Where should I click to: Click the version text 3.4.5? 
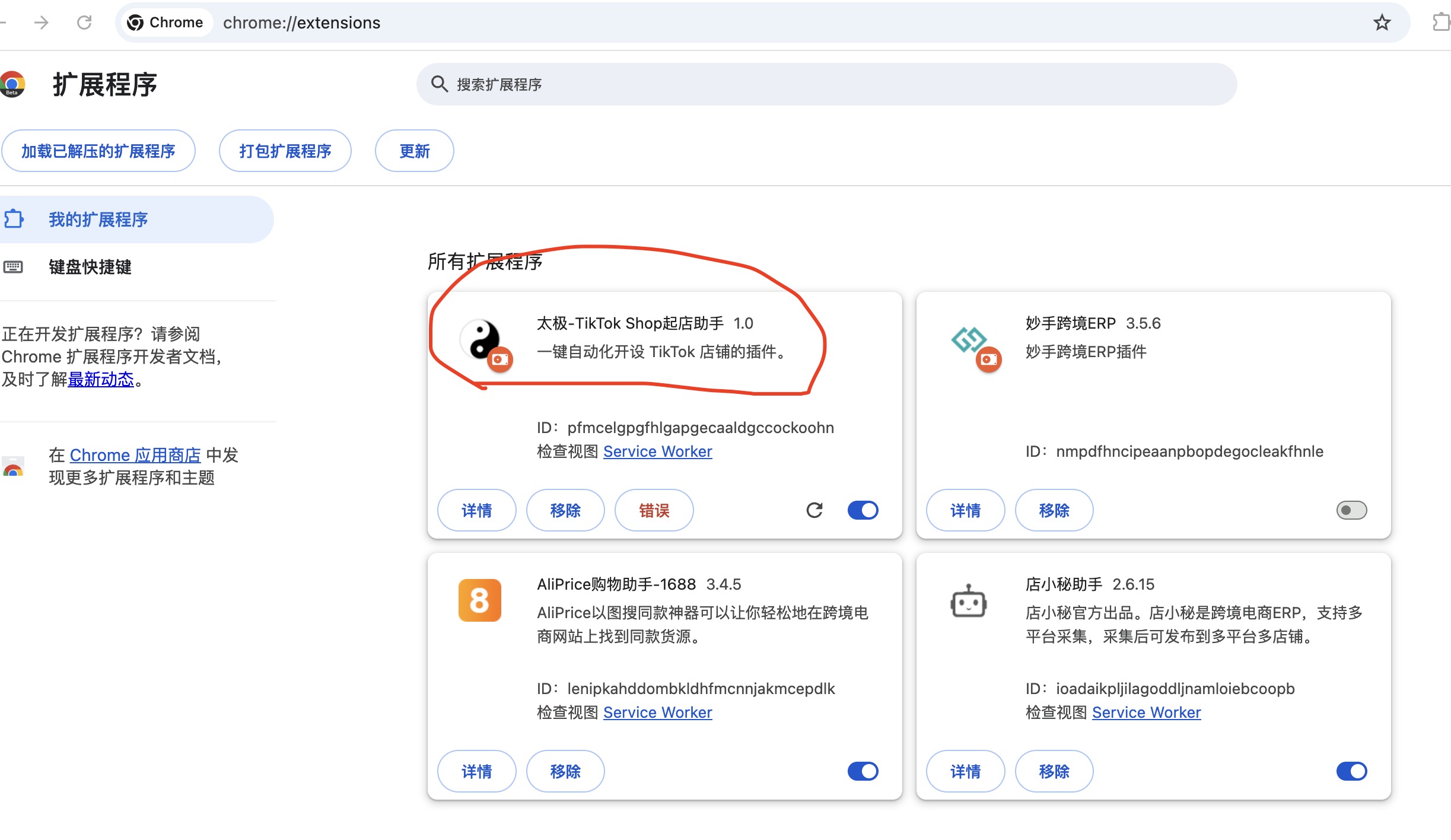(x=724, y=584)
